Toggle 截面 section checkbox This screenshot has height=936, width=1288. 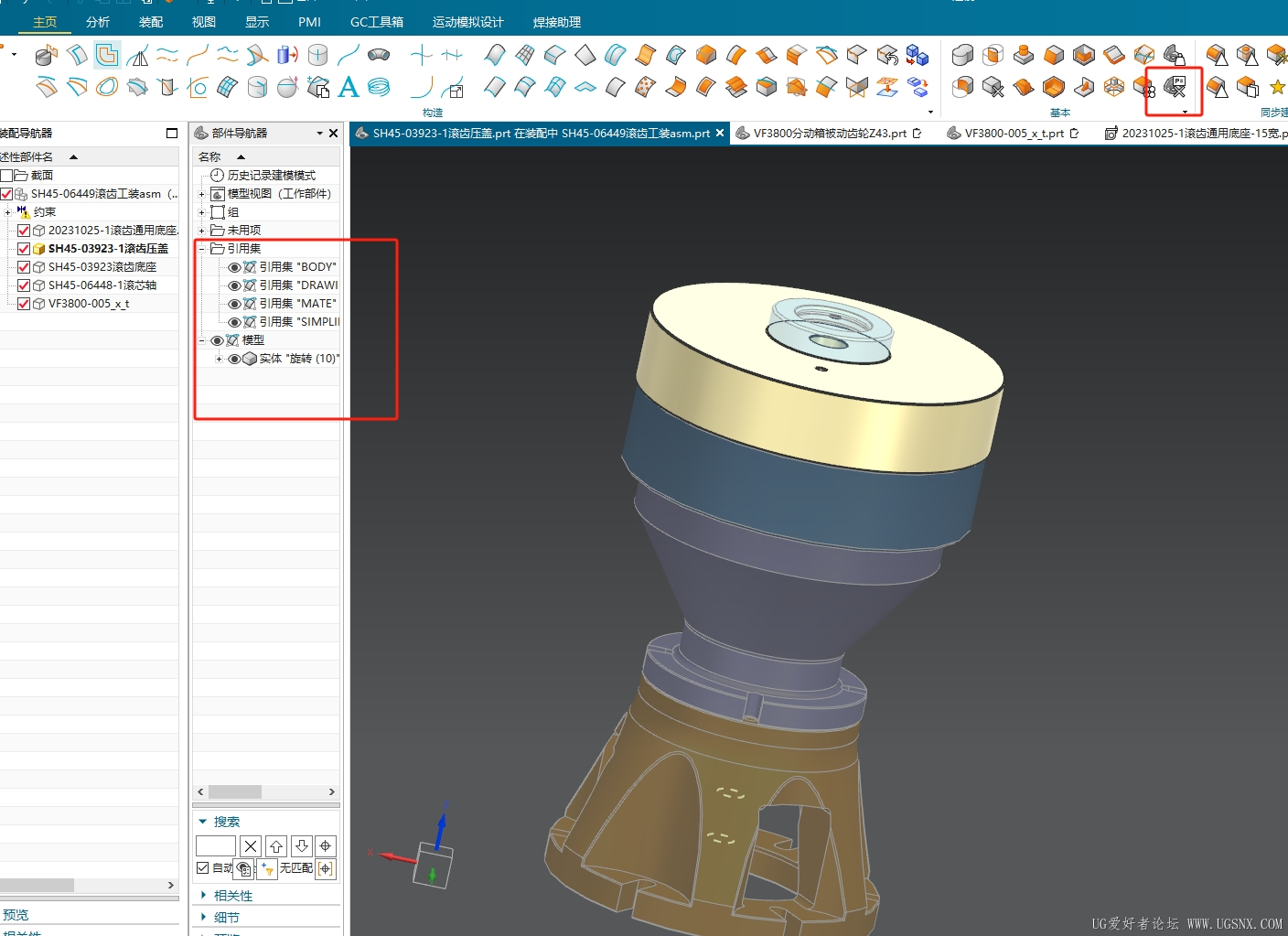[6, 175]
